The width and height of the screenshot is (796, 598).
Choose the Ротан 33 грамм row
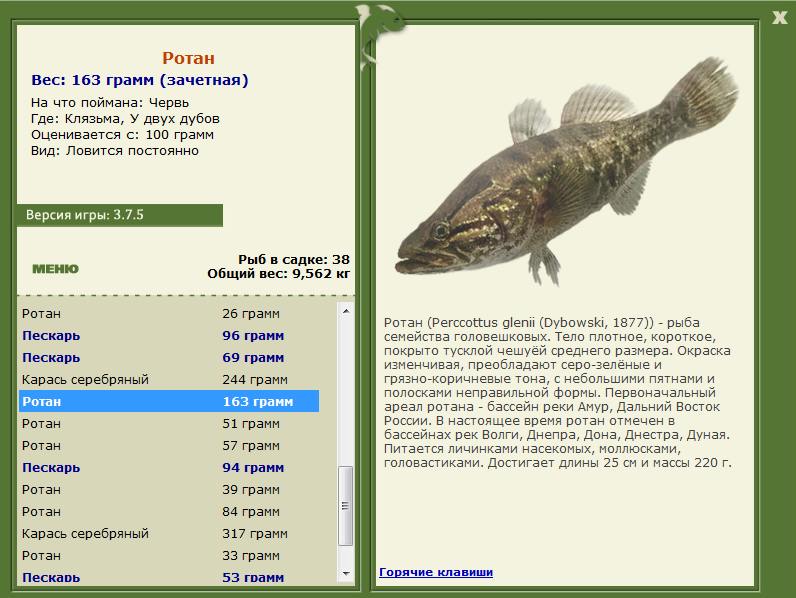(168, 556)
